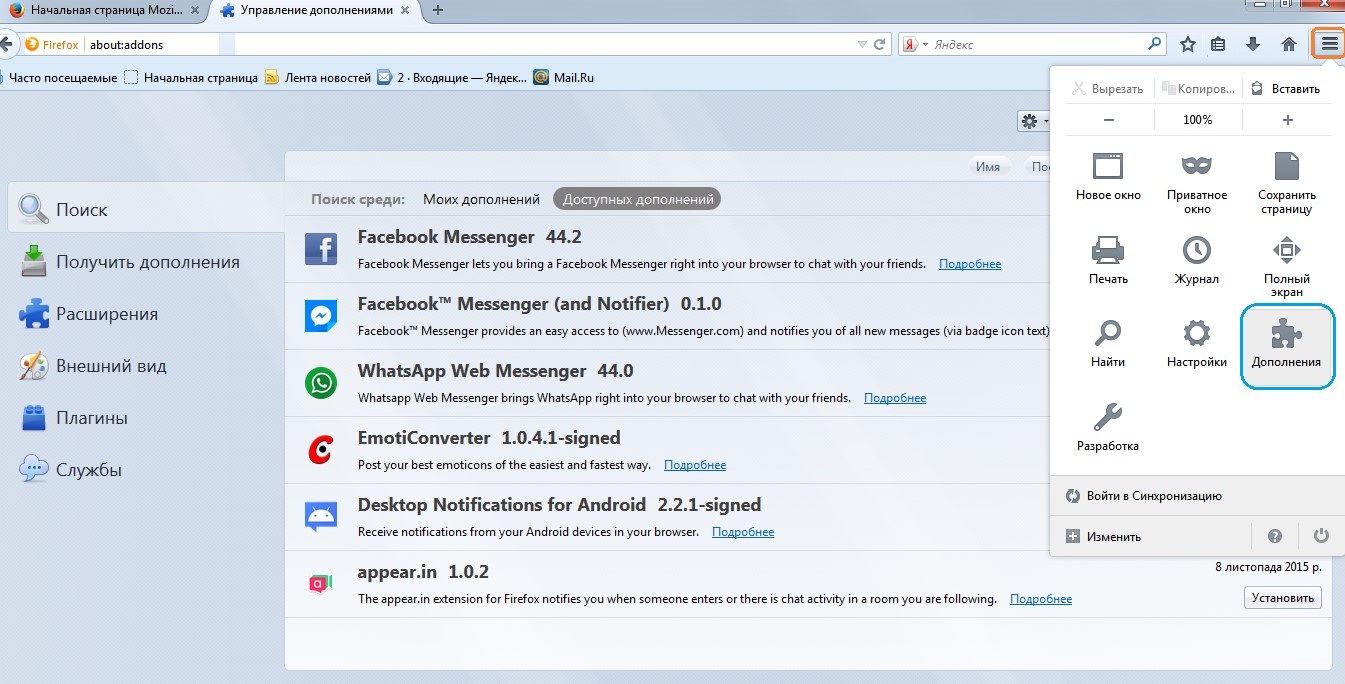Image resolution: width=1345 pixels, height=684 pixels.
Task: Show bookmarks list icon in toolbar
Action: click(x=1218, y=44)
